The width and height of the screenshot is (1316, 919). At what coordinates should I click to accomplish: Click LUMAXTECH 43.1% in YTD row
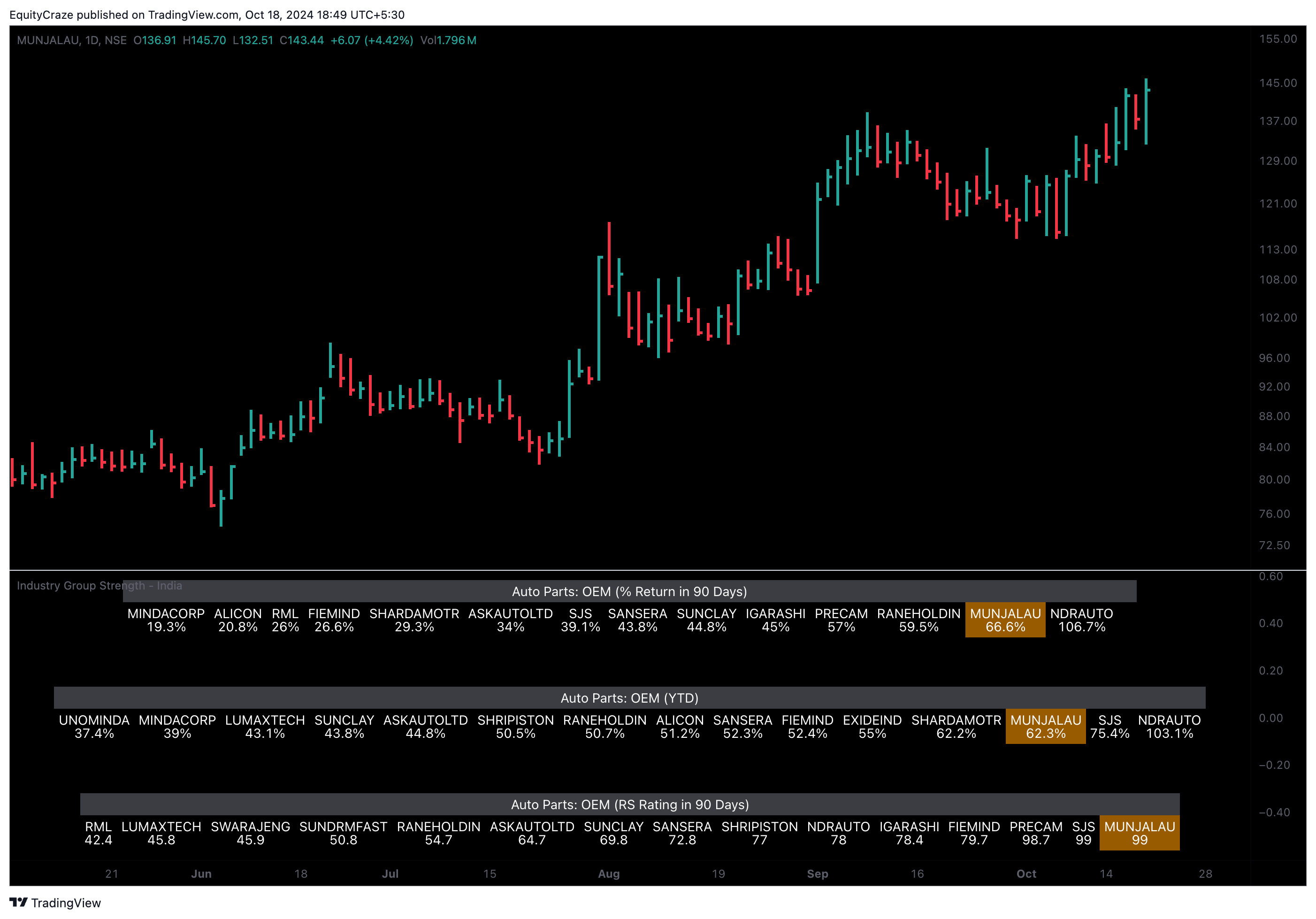pyautogui.click(x=265, y=727)
